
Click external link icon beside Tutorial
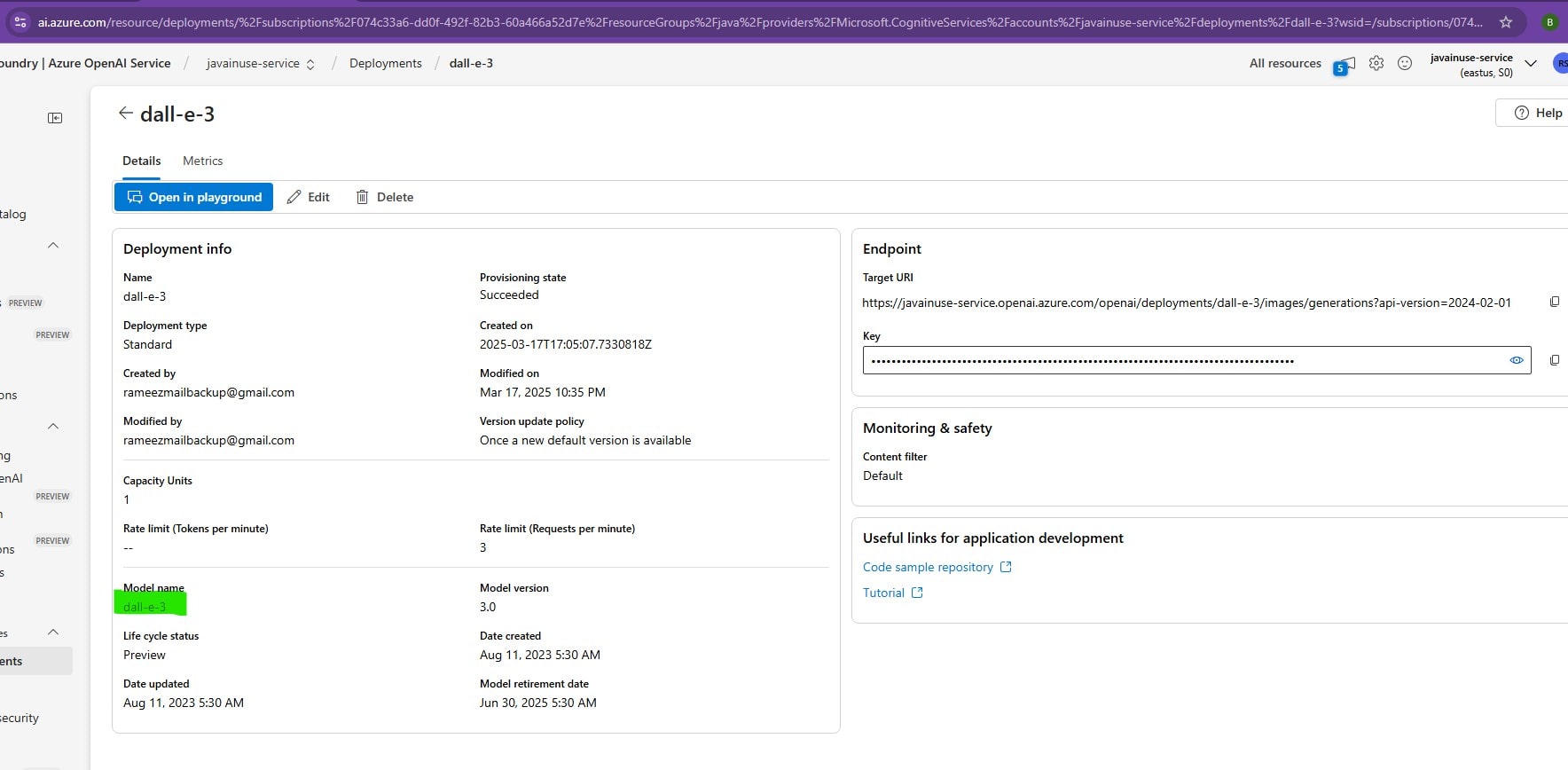click(x=917, y=593)
